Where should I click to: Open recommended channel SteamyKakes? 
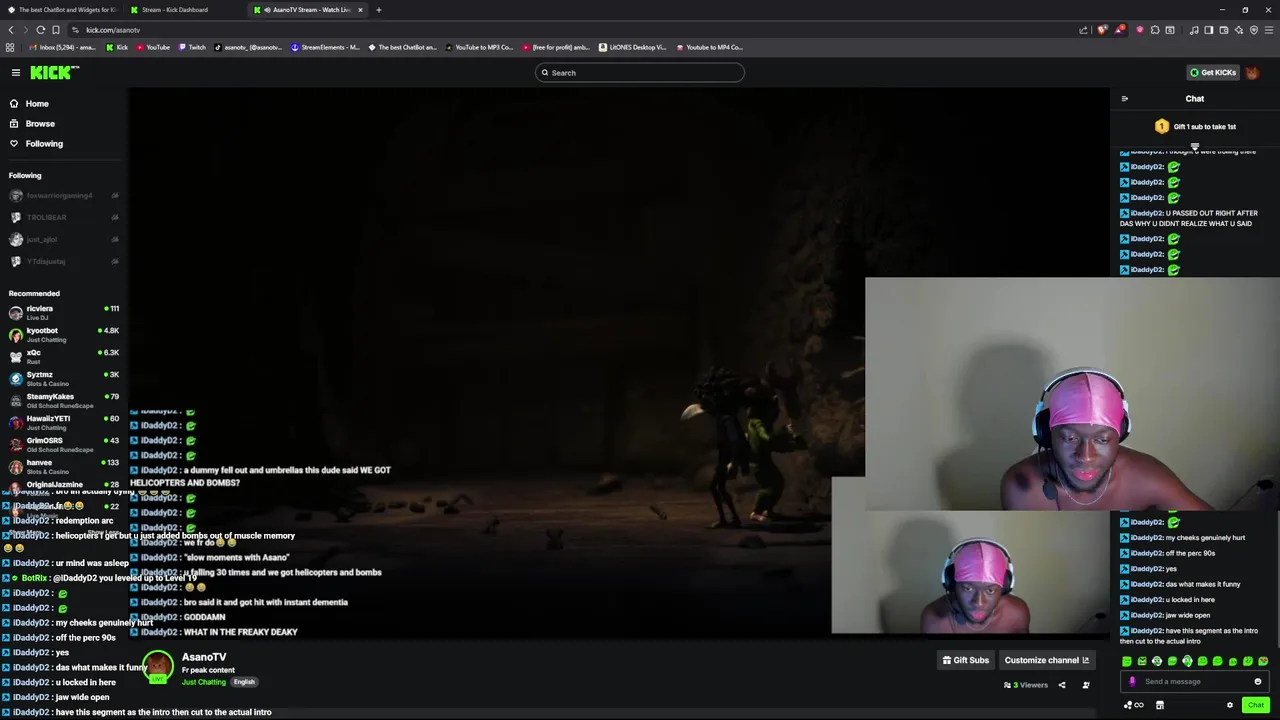point(63,400)
